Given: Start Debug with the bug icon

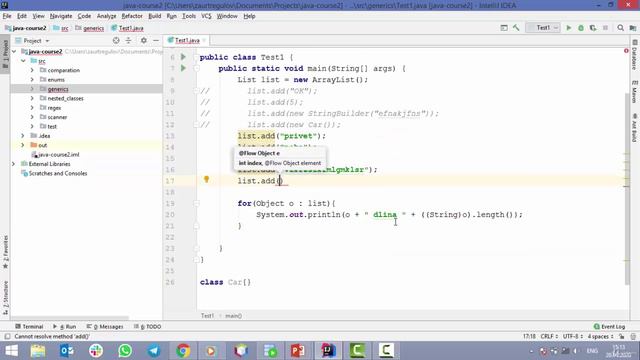Looking at the screenshot, I should tap(581, 28).
